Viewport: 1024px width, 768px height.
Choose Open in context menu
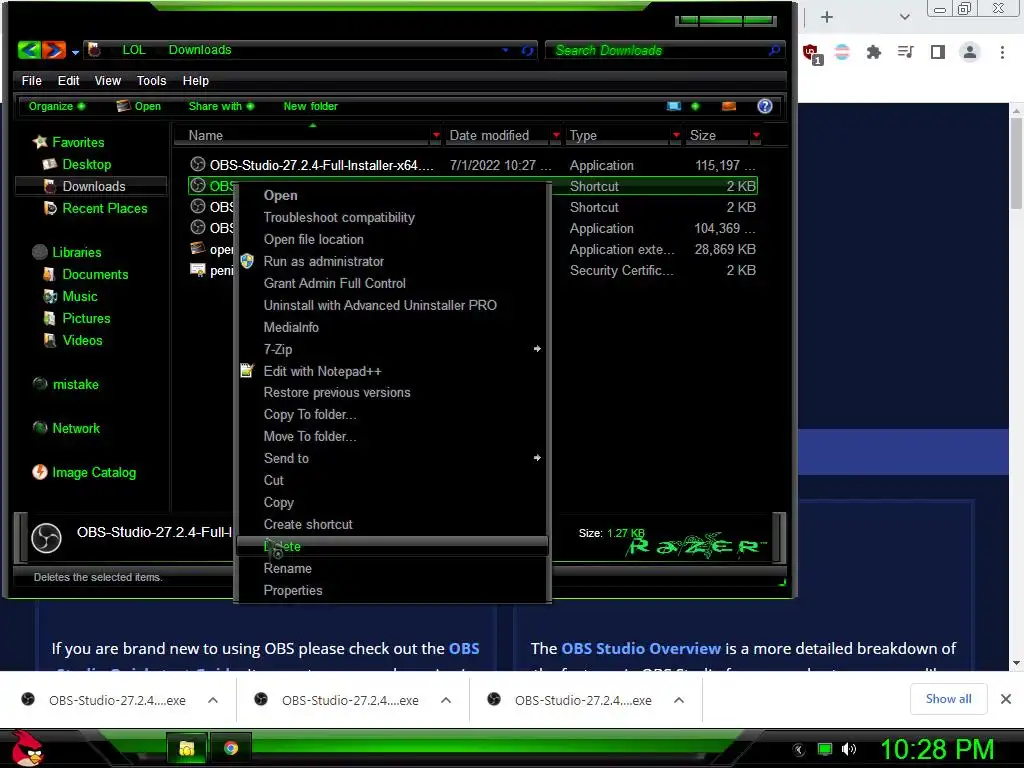pyautogui.click(x=392, y=195)
